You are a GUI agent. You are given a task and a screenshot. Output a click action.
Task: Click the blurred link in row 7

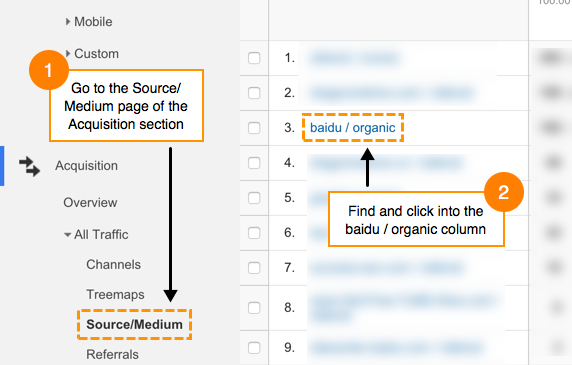click(387, 268)
